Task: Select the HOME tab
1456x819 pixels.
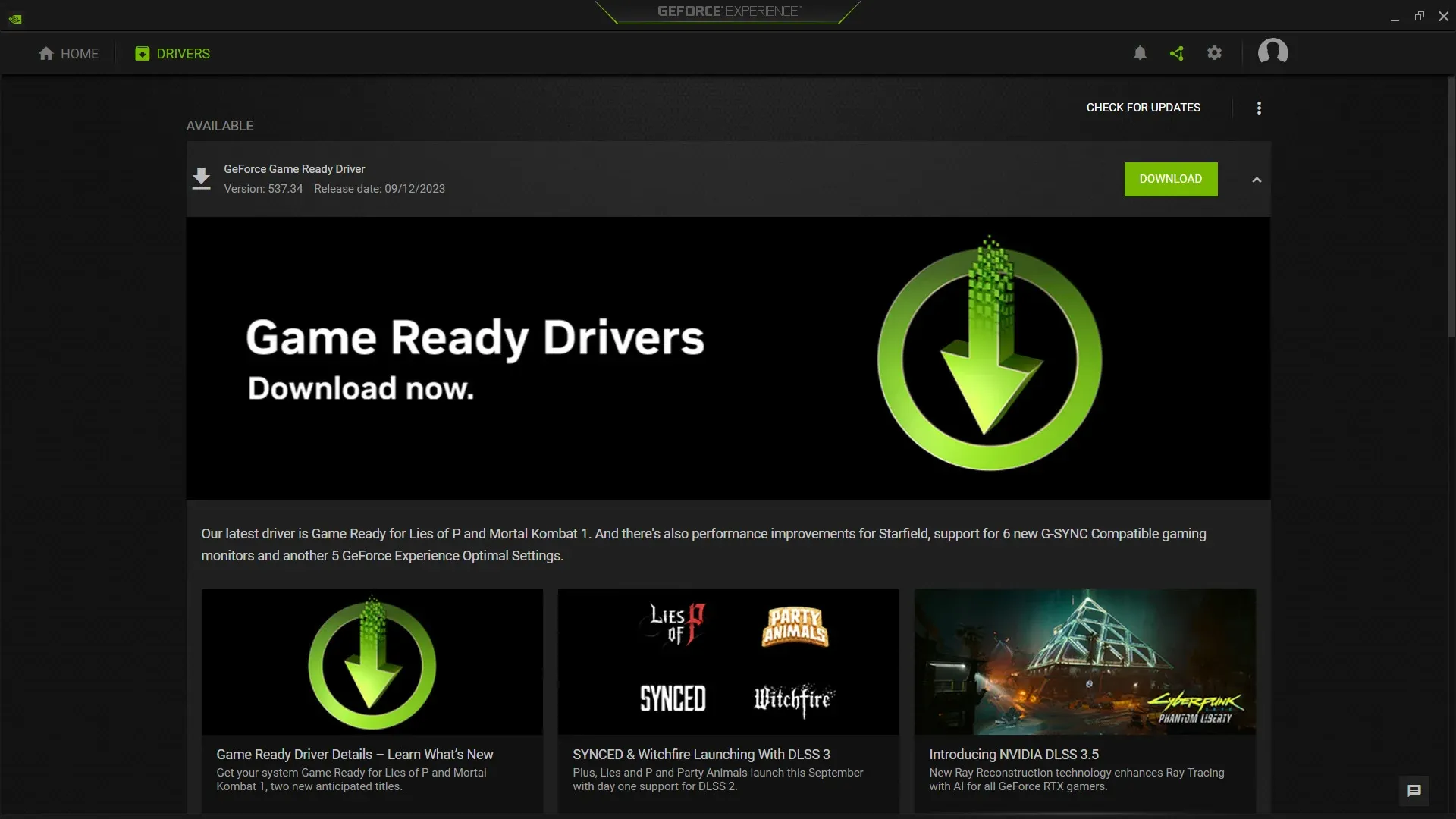Action: (67, 53)
